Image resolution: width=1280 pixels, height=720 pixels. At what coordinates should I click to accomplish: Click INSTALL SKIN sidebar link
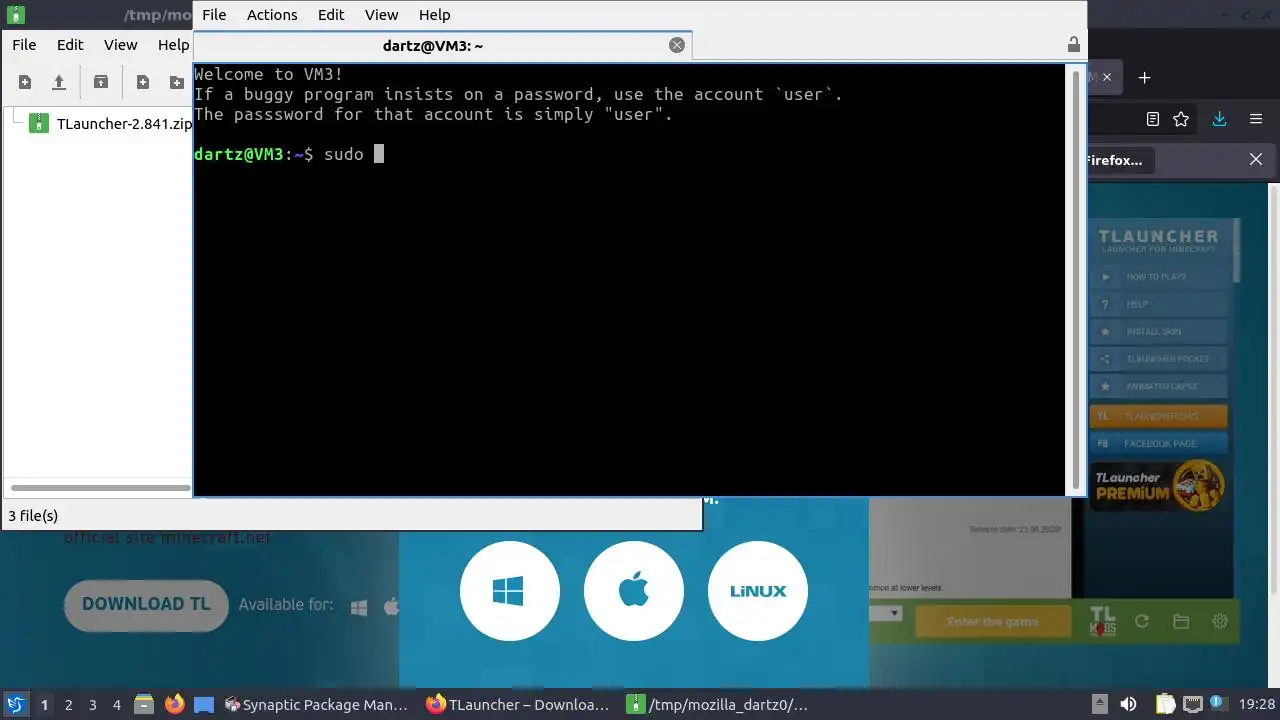coord(1158,331)
